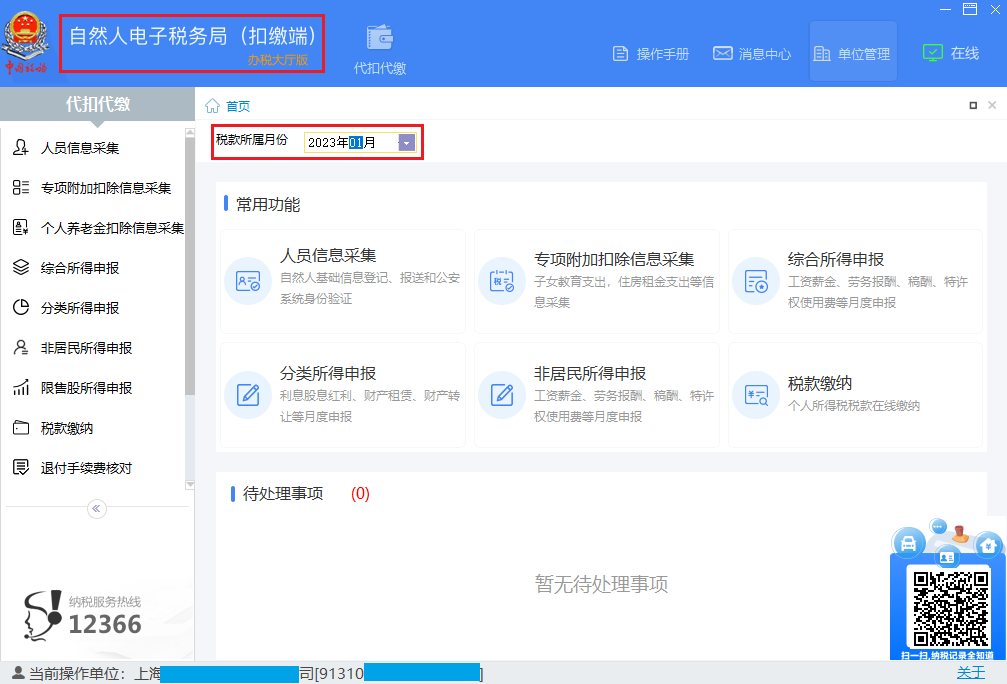Select 退付手续费核对 from the sidebar
This screenshot has width=1007, height=684.
(86, 467)
